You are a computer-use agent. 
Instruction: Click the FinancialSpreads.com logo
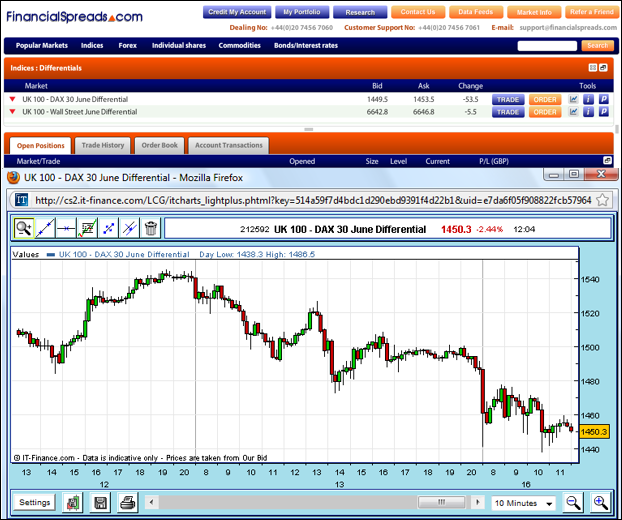(74, 16)
